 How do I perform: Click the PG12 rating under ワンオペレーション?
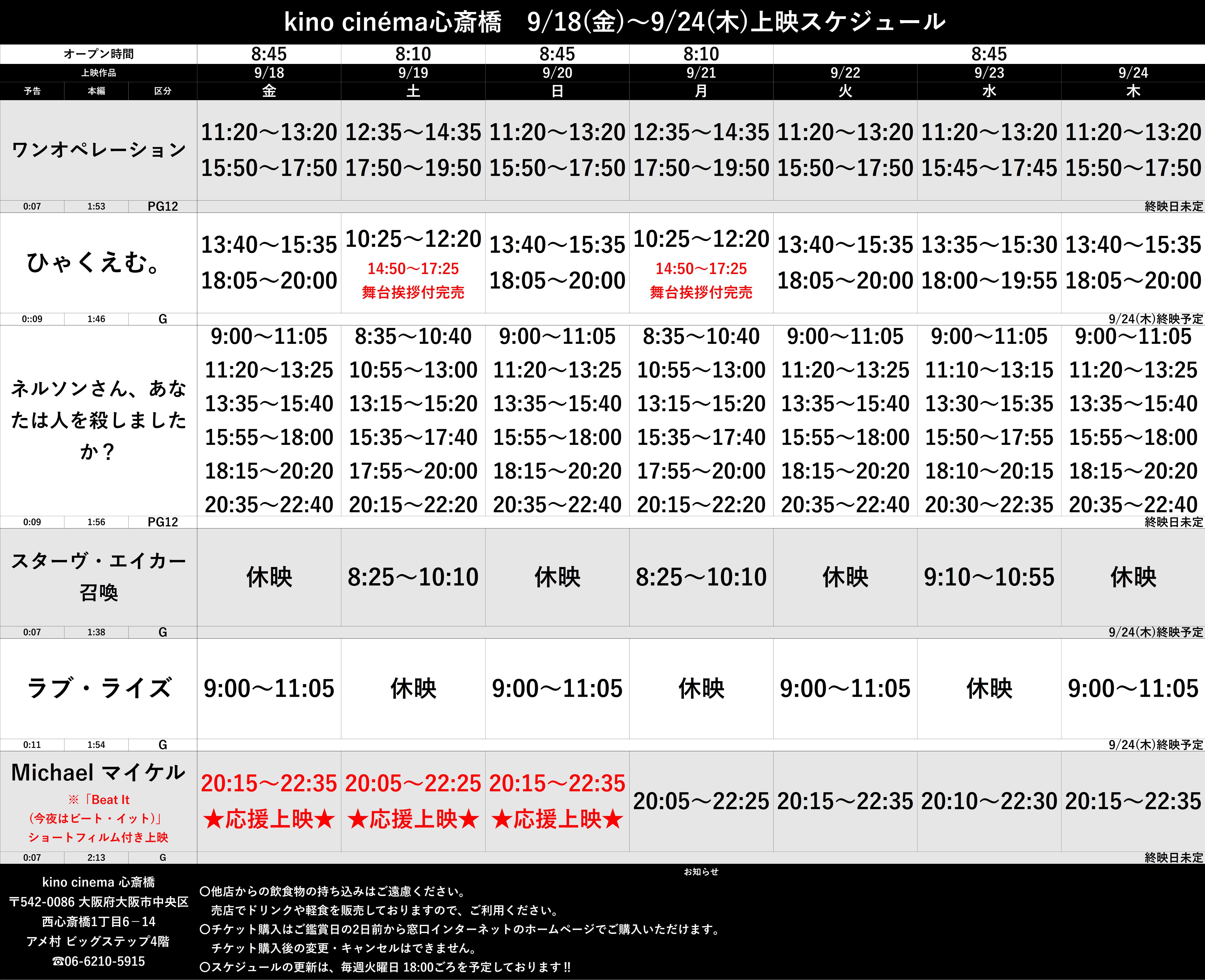163,207
